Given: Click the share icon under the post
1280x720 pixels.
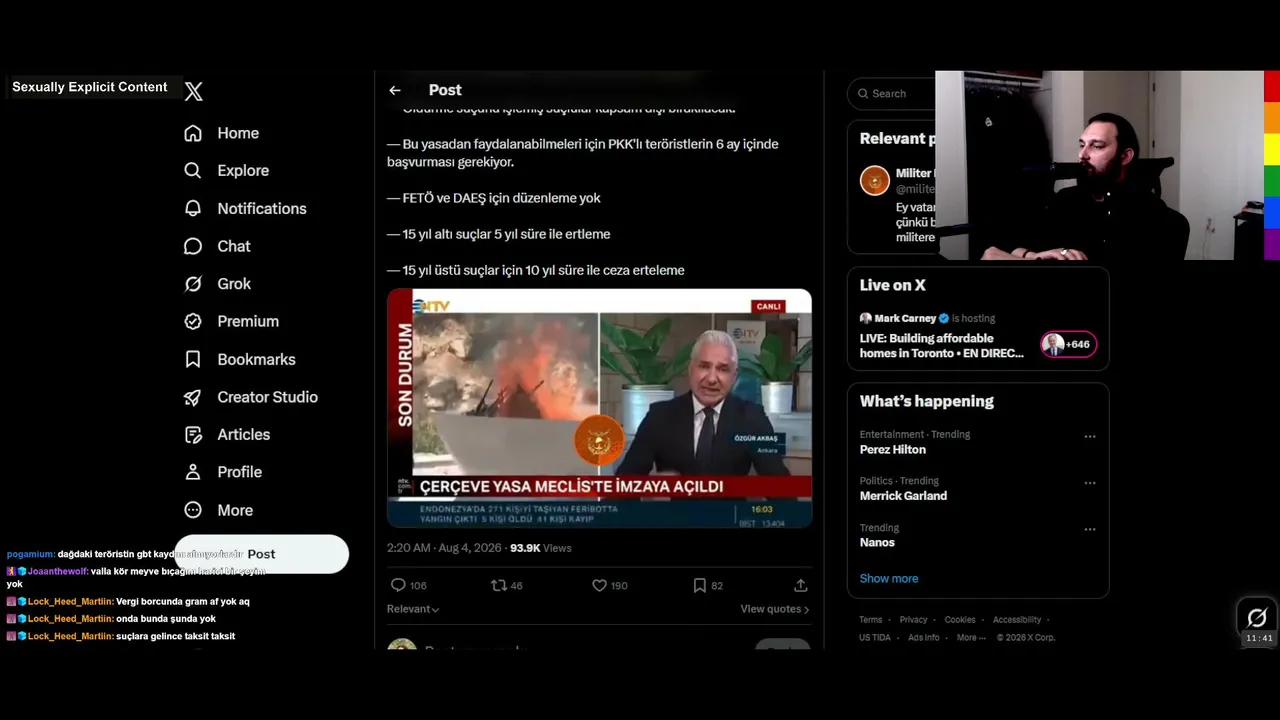Looking at the screenshot, I should point(800,585).
